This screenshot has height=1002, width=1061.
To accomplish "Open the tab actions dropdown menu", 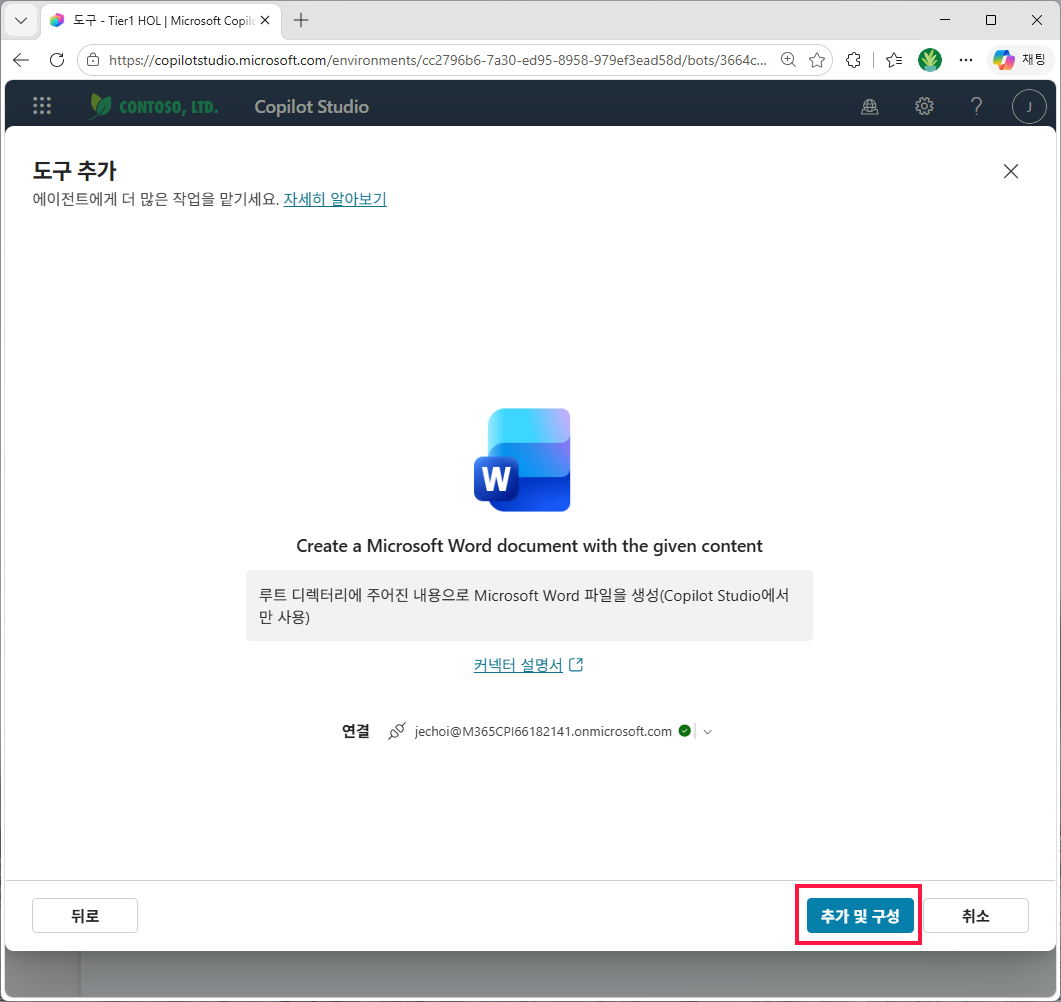I will 21,20.
